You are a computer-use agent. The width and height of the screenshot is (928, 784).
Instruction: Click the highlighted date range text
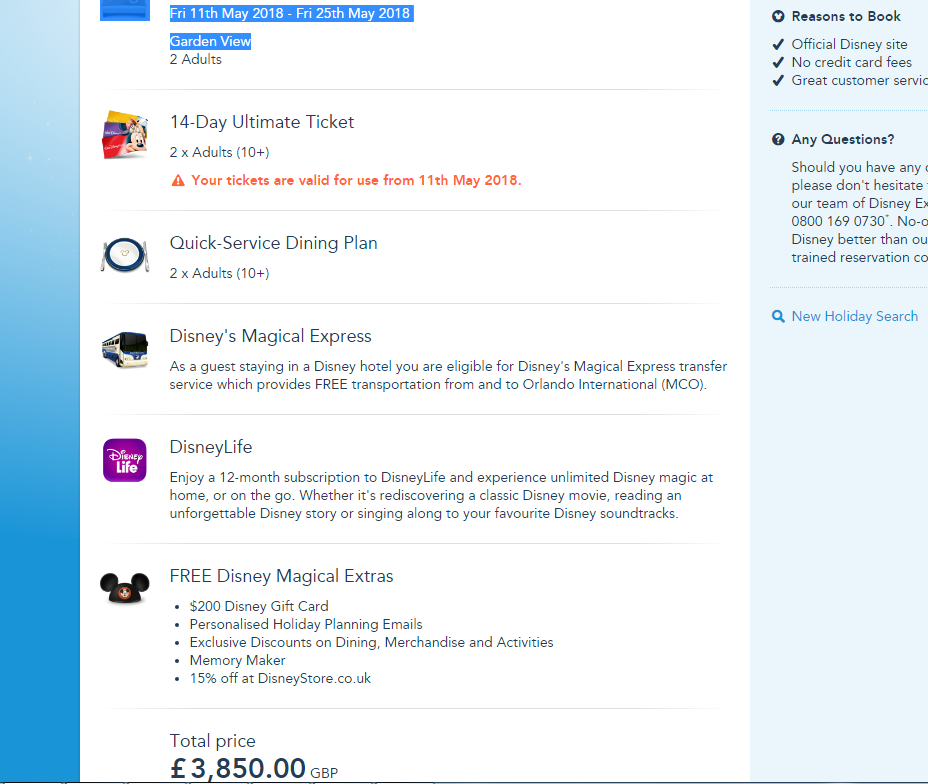[291, 13]
